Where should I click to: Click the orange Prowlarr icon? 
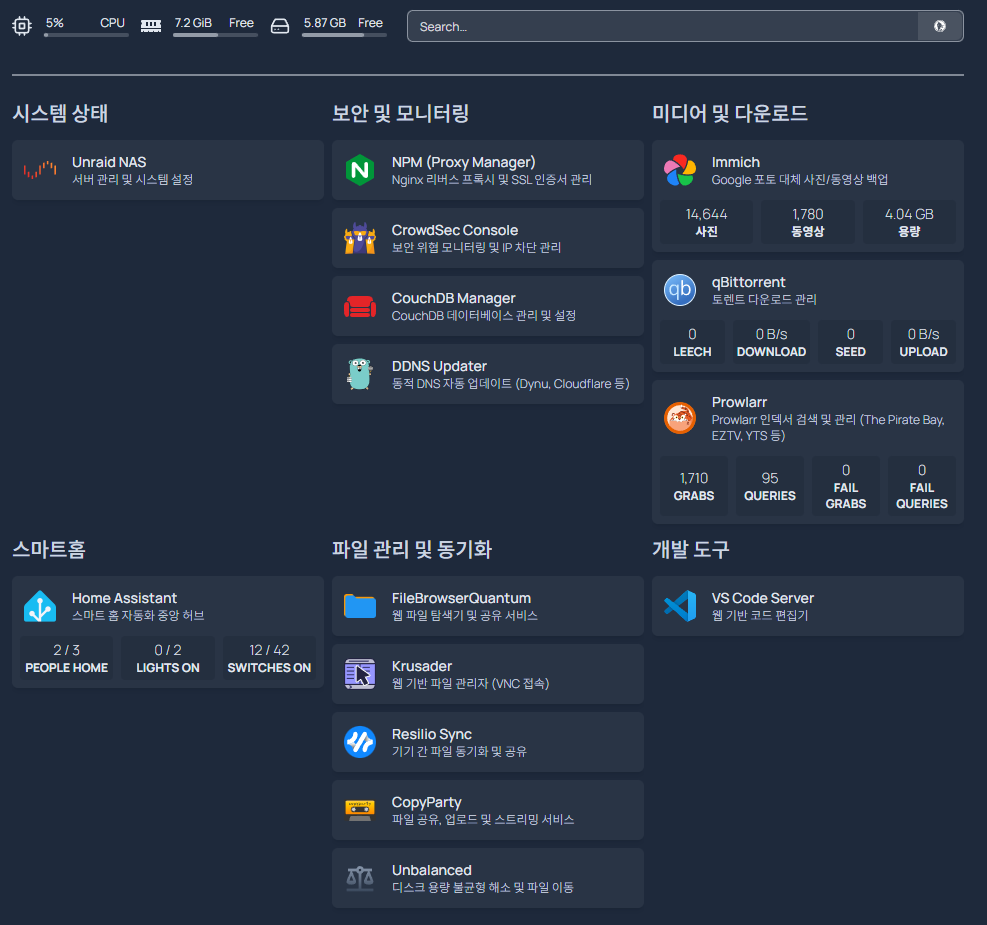pos(680,418)
